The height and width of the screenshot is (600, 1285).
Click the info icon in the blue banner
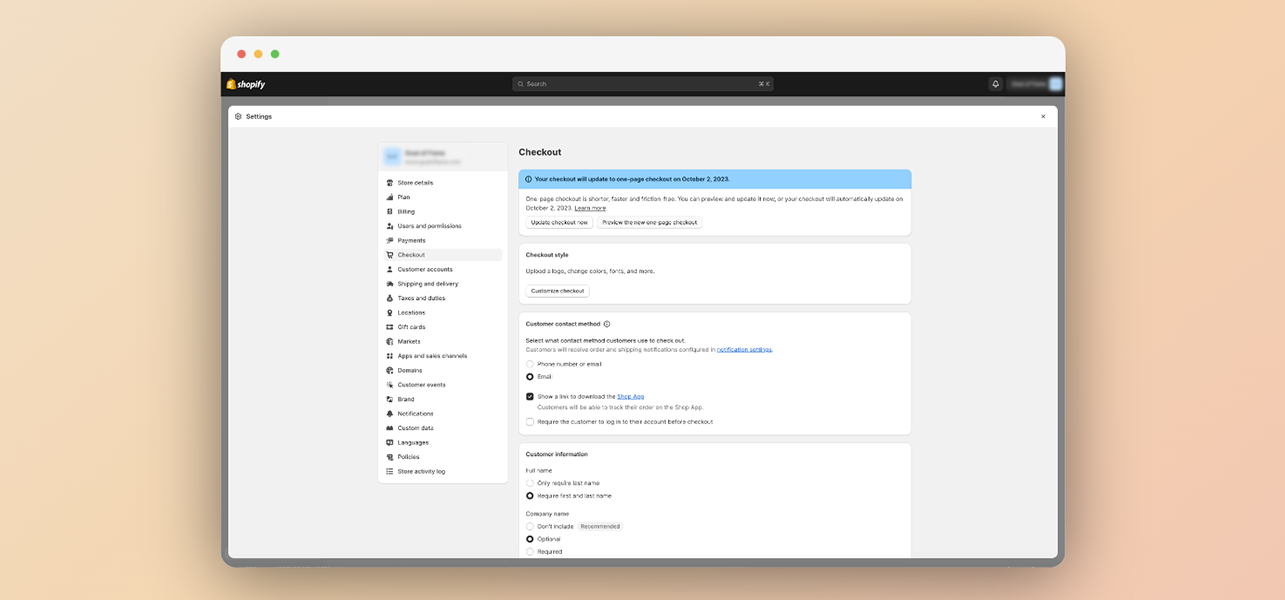(528, 179)
